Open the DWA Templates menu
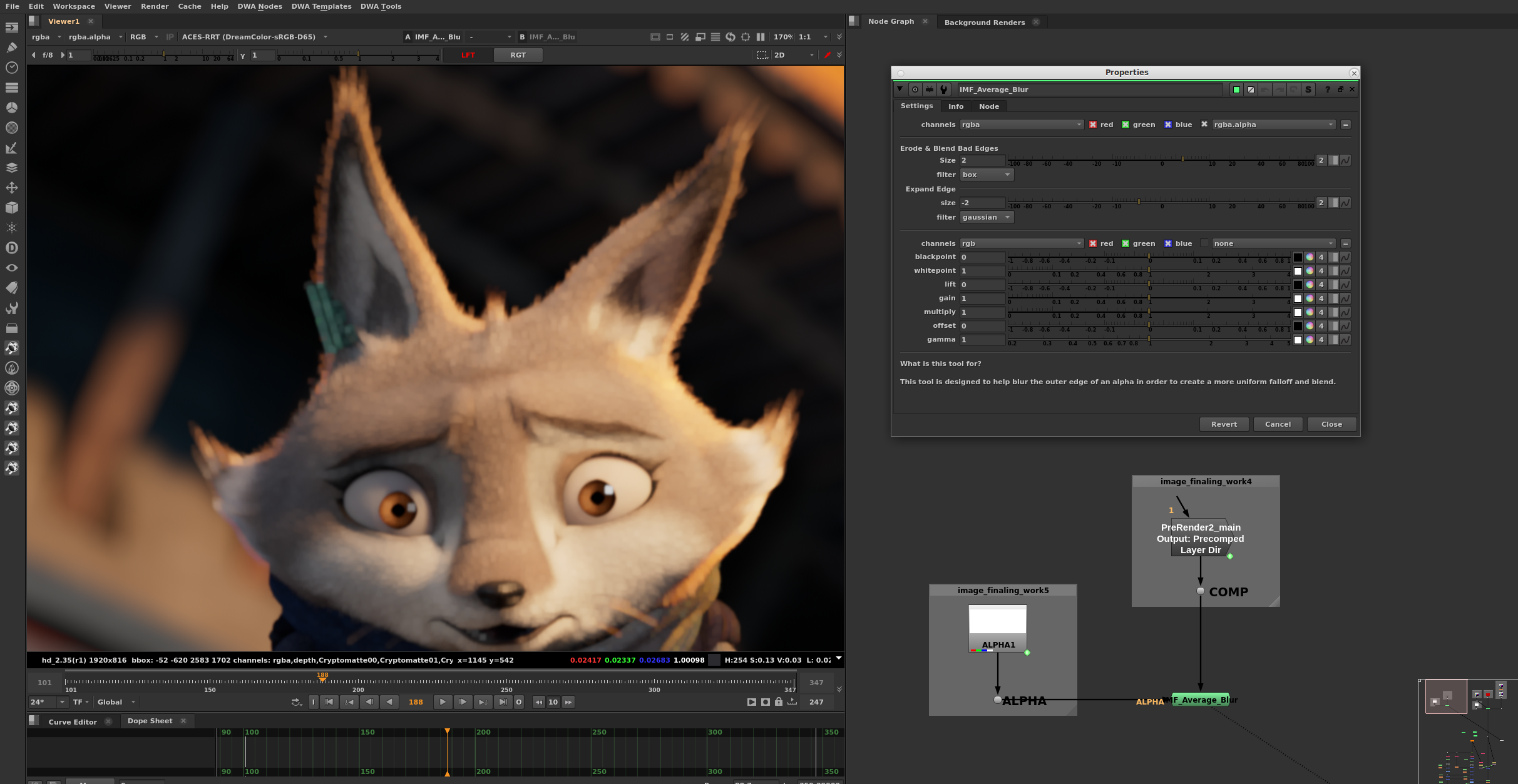This screenshot has width=1518, height=784. (x=321, y=6)
